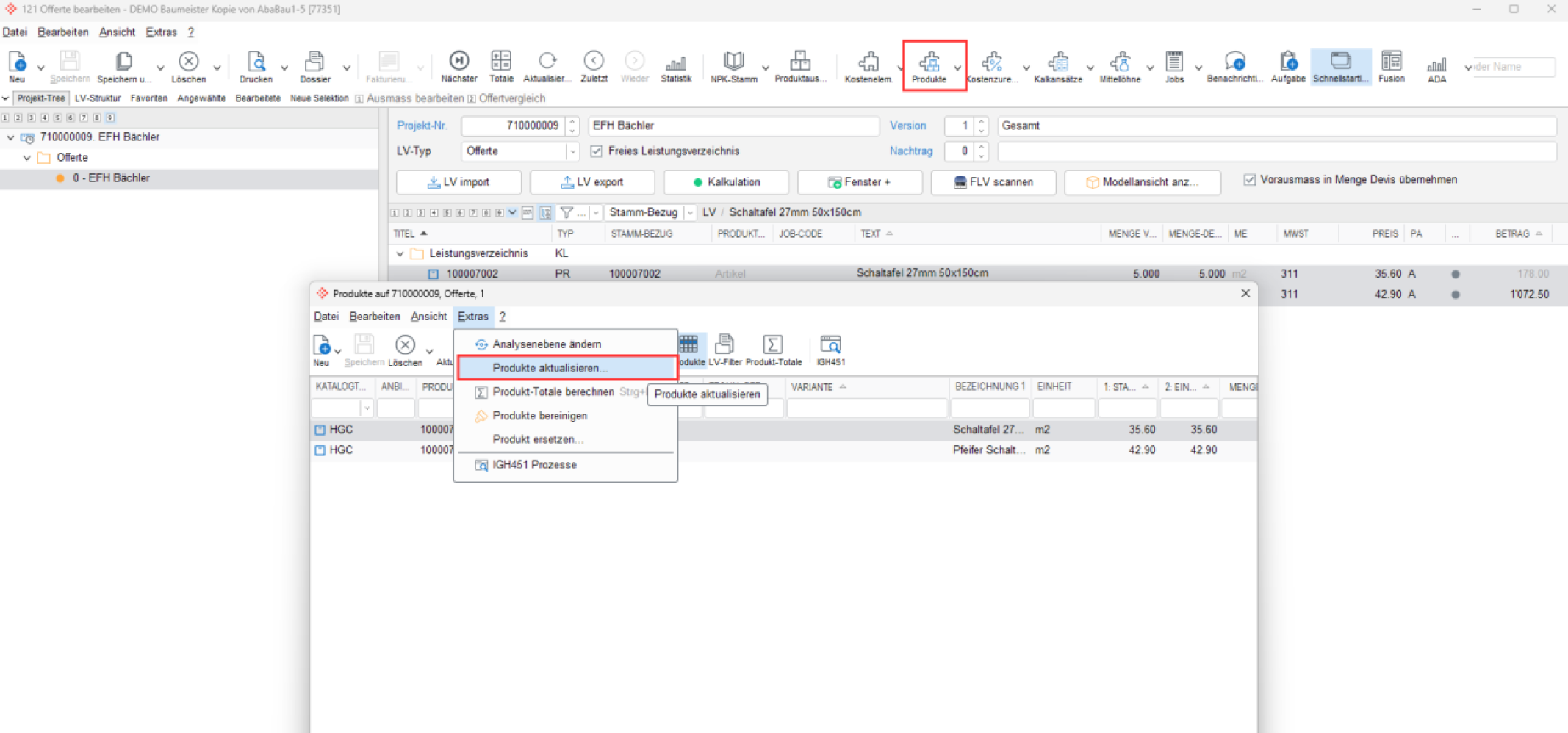Open the Totale calculator icon

click(x=501, y=61)
